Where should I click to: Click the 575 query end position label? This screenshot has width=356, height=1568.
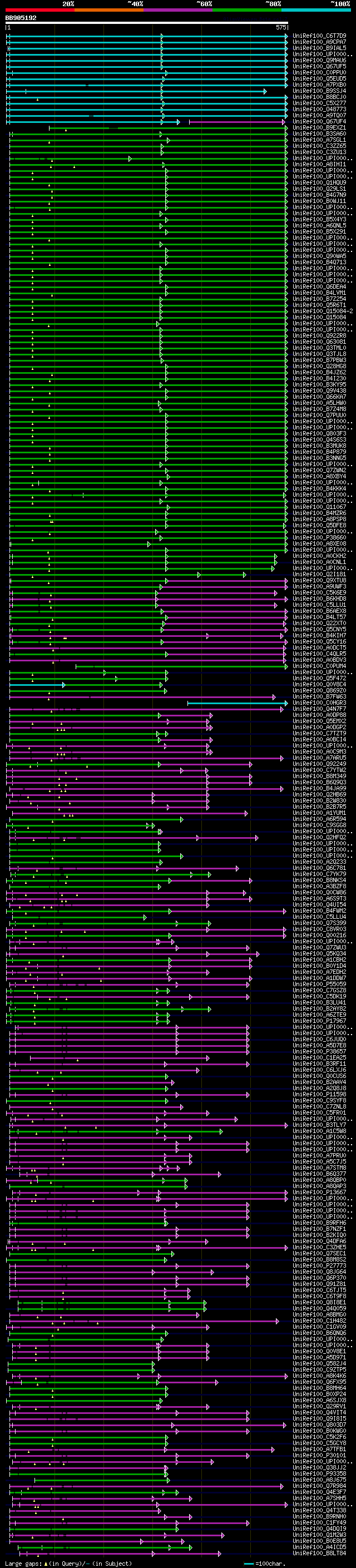pyautogui.click(x=281, y=27)
